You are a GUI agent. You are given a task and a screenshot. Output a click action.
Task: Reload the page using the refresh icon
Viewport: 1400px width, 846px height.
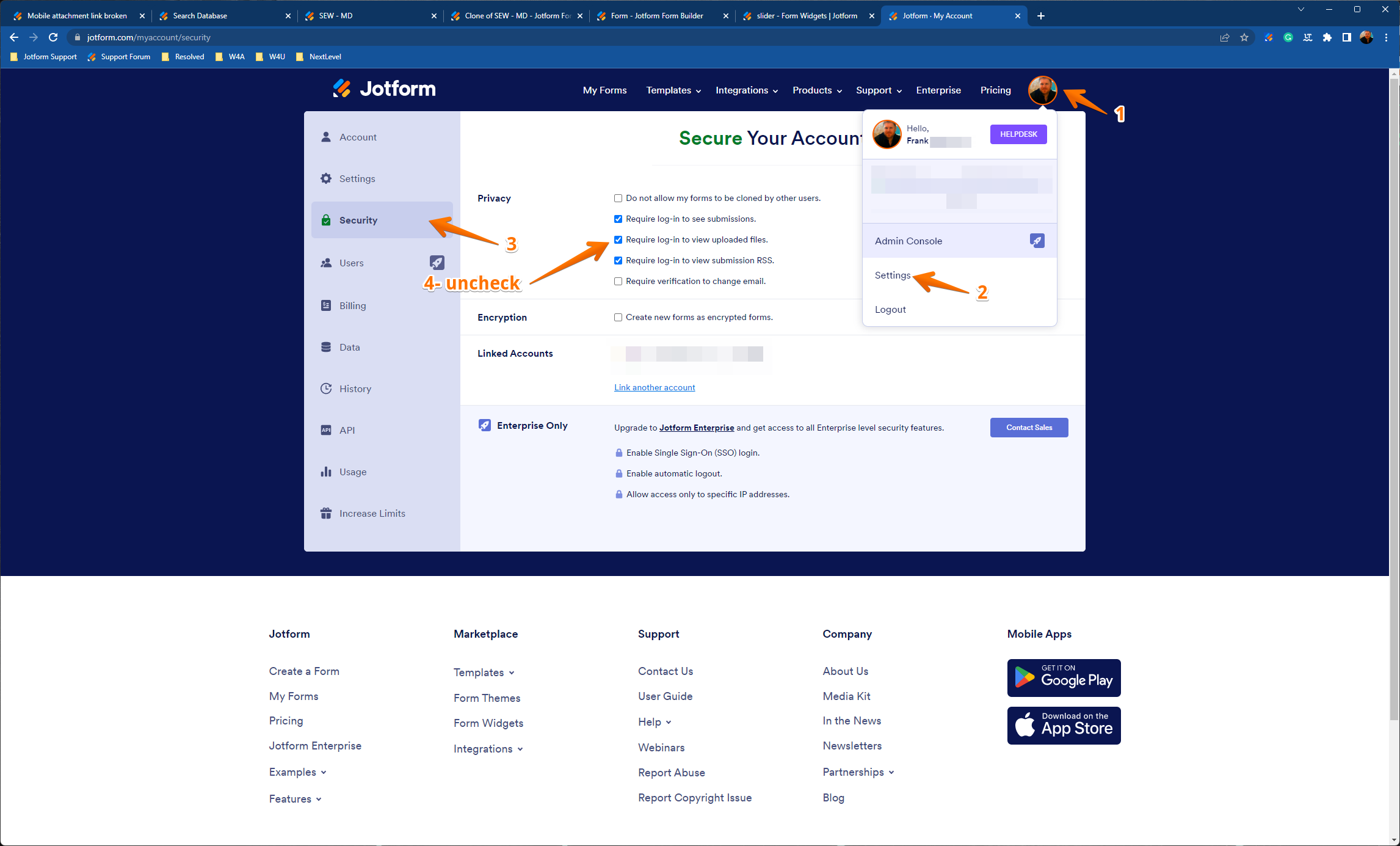(53, 37)
